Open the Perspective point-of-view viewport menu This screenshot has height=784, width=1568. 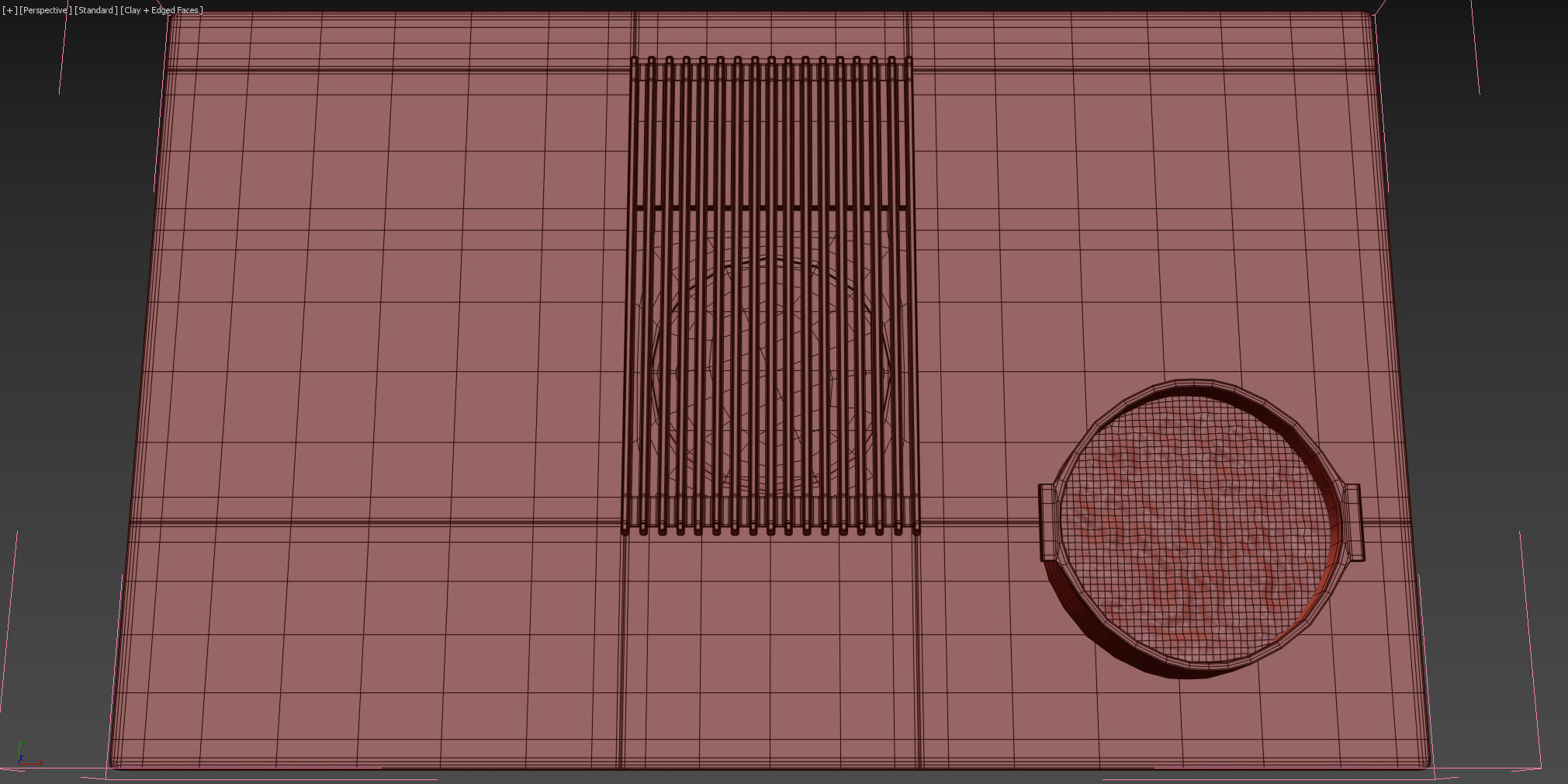point(46,10)
